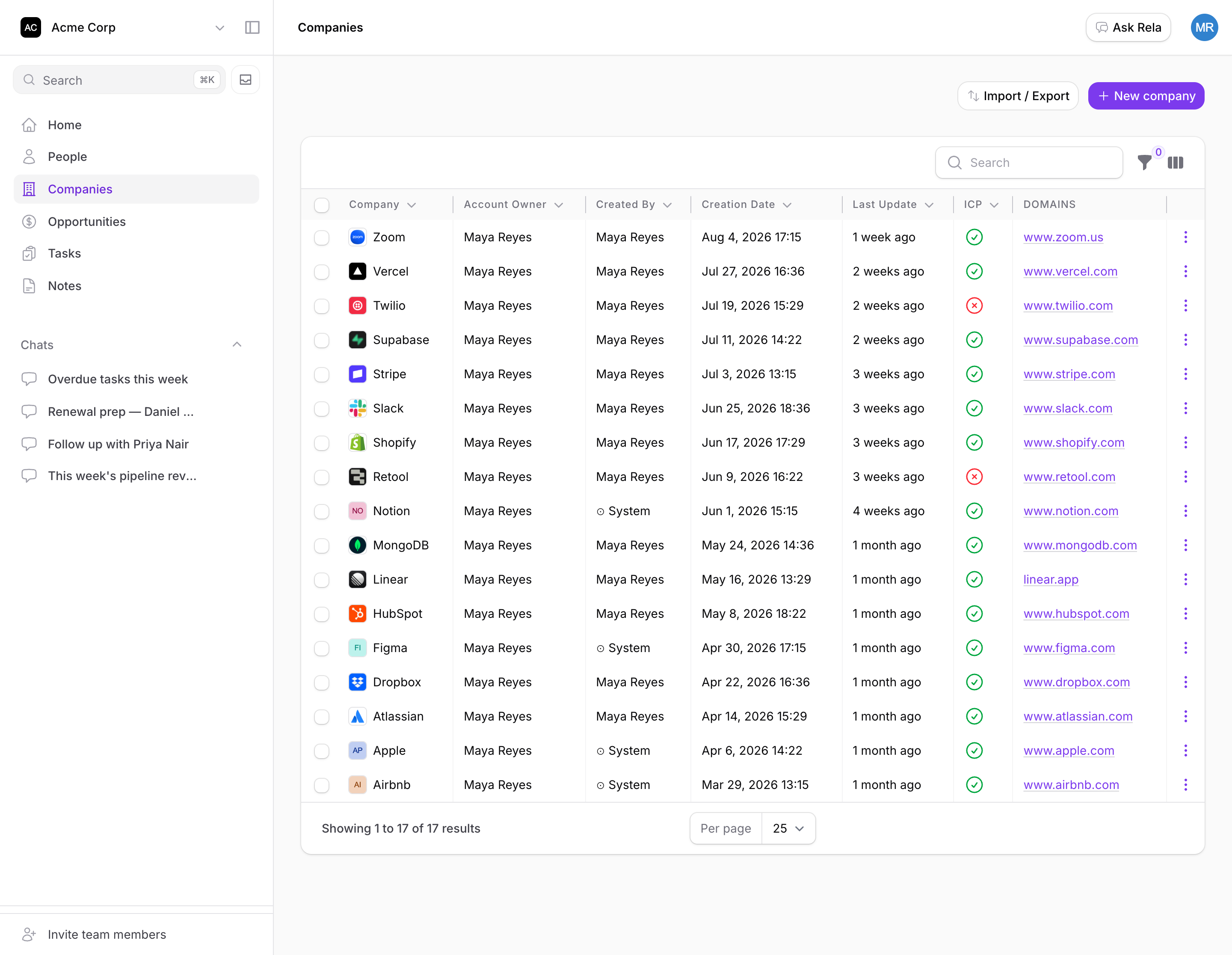Click the Stripe company logo
The height and width of the screenshot is (955, 1232).
point(358,374)
